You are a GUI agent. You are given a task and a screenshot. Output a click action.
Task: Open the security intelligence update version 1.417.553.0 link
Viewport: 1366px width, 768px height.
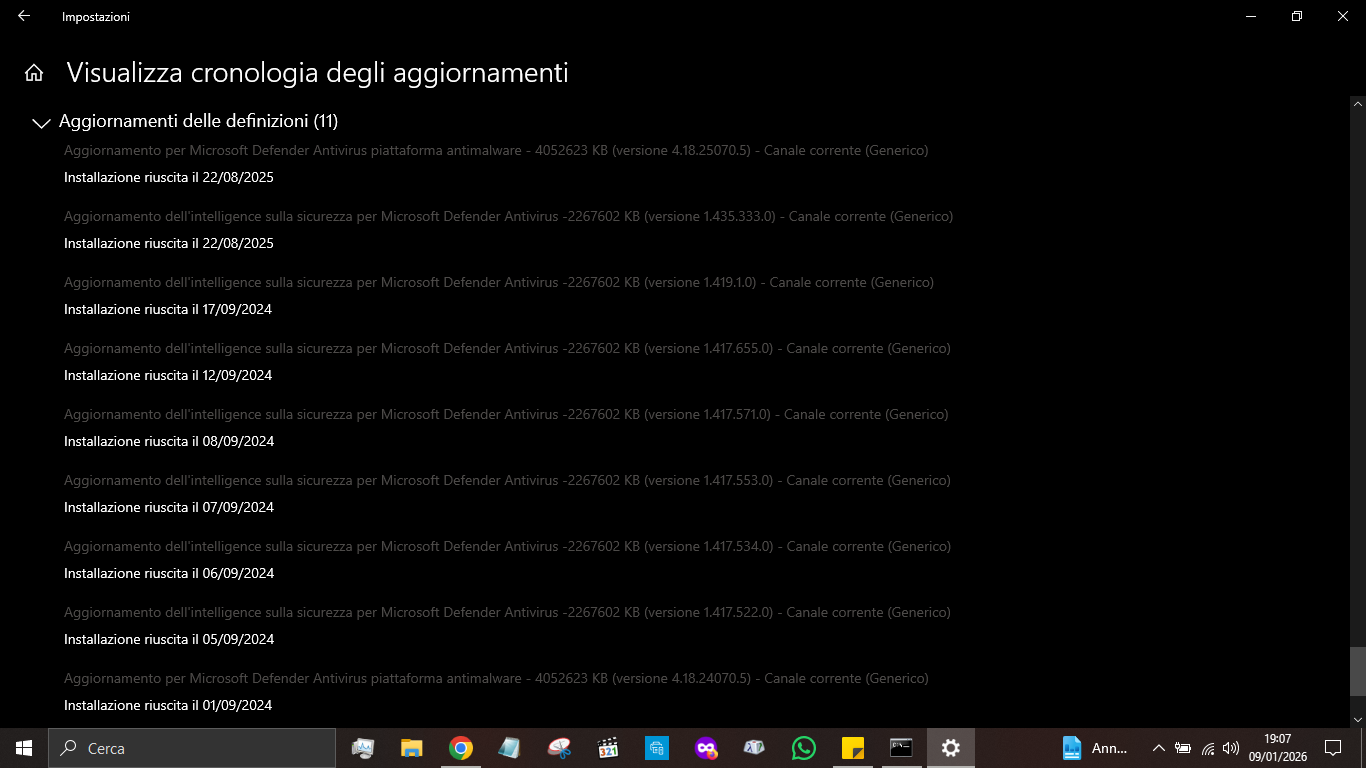pyautogui.click(x=507, y=480)
